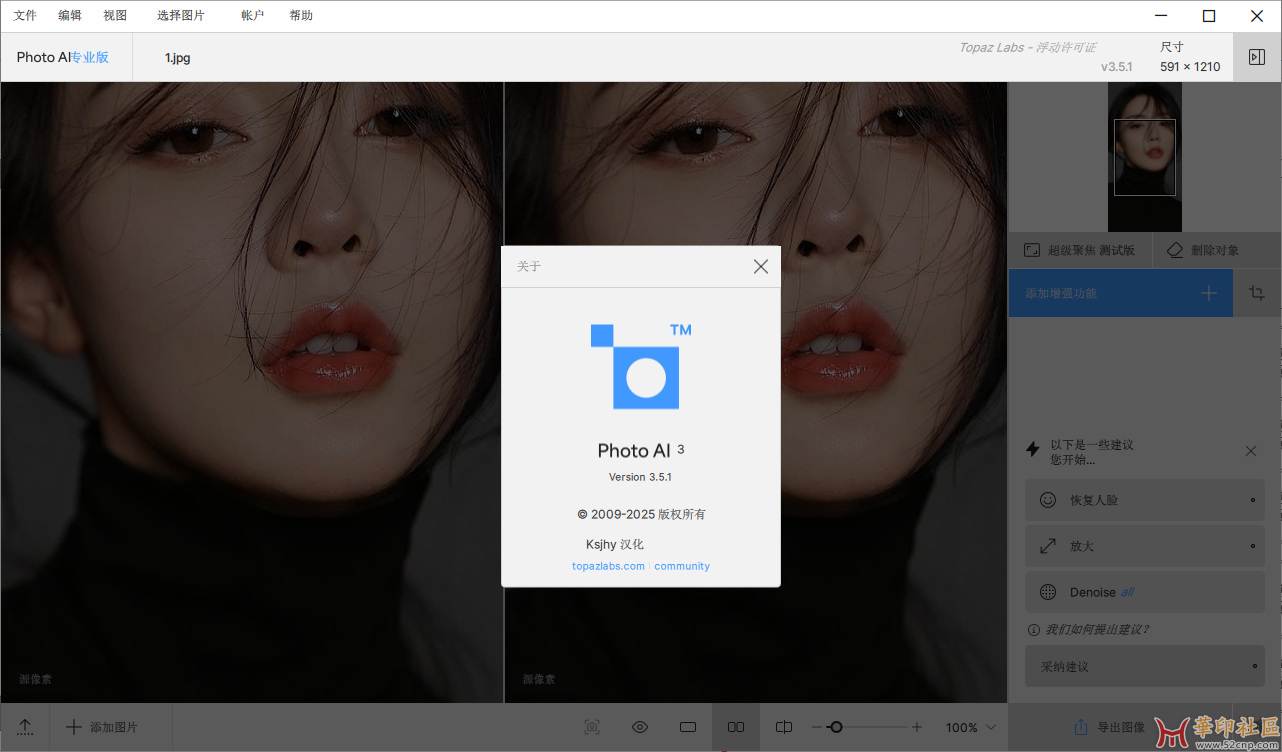The width and height of the screenshot is (1282, 752).
Task: Toggle the eye preview icon
Action: coord(640,727)
